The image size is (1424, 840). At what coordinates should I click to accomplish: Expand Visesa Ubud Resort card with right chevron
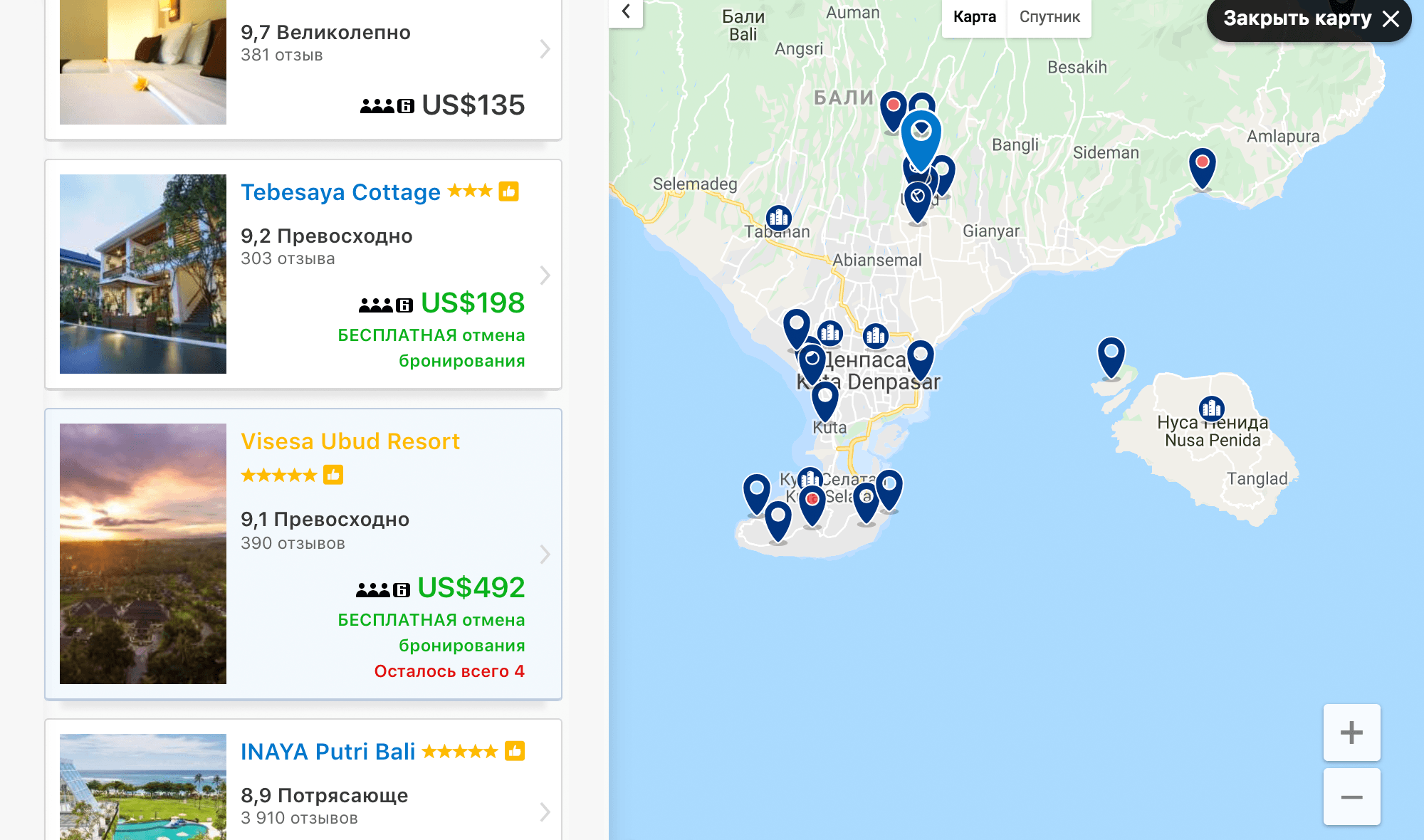pyautogui.click(x=545, y=554)
